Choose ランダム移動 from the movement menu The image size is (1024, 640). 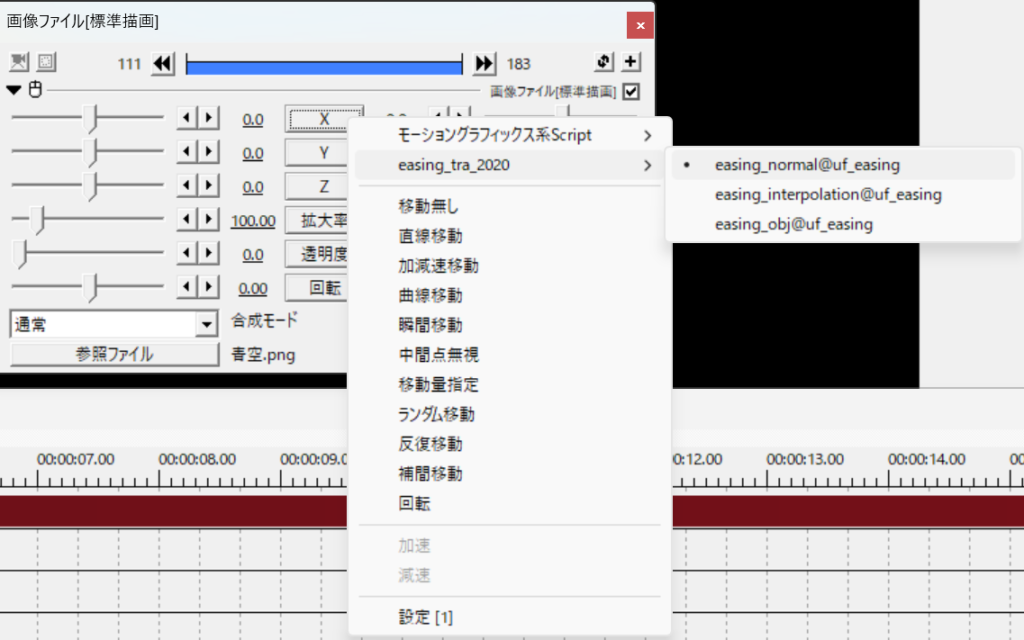coord(436,414)
